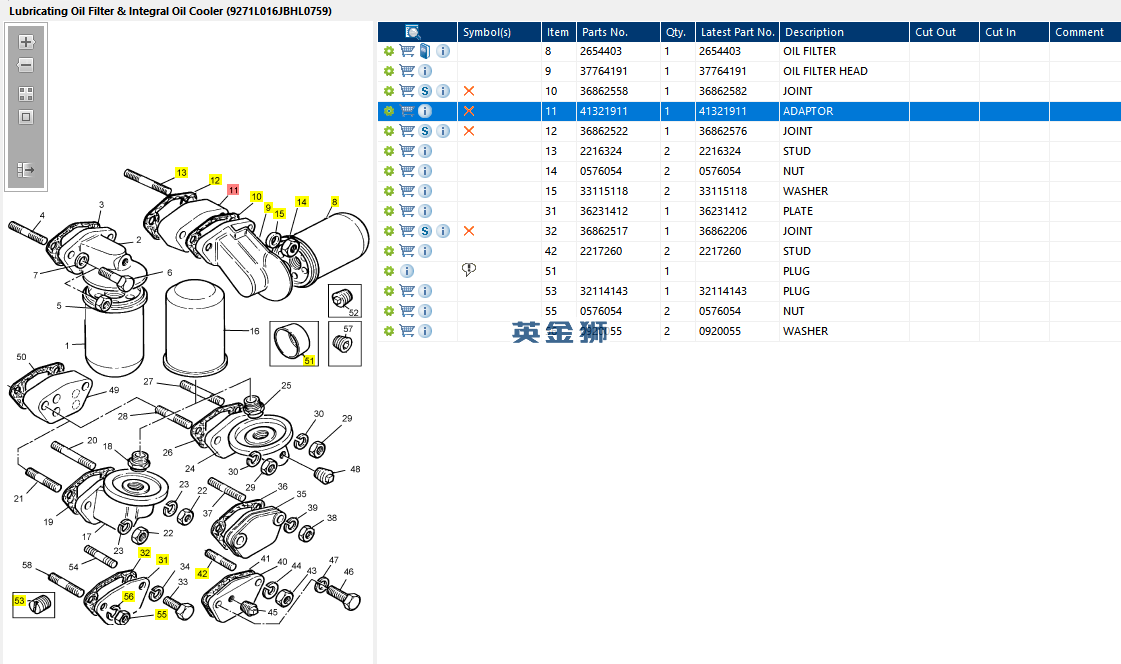Click red callout 11 in diagram
This screenshot has height=664, width=1121.
point(233,189)
